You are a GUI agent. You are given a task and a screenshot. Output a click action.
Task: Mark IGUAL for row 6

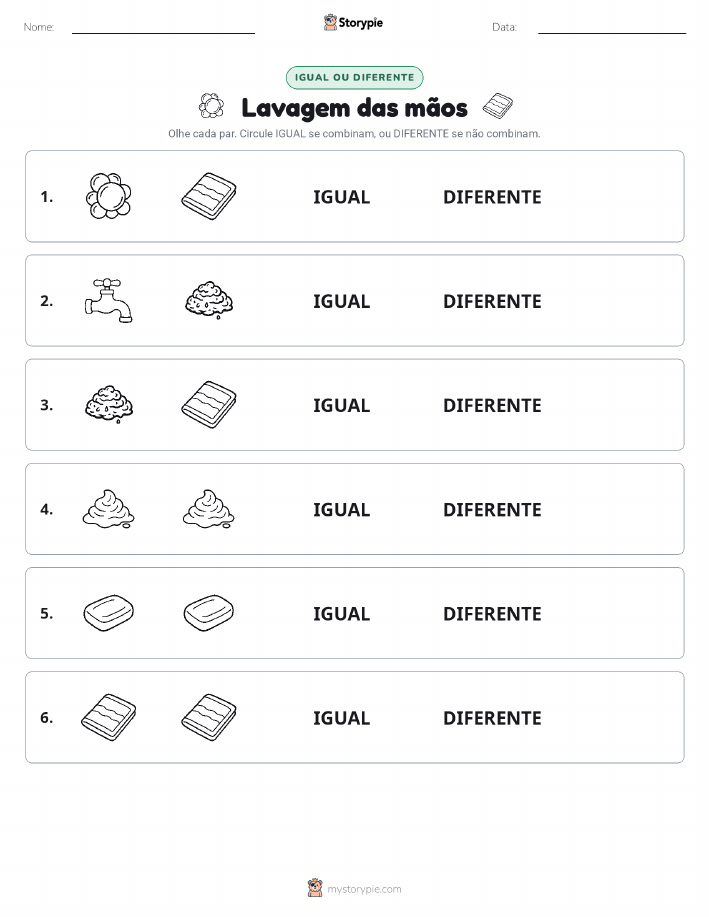pos(342,718)
